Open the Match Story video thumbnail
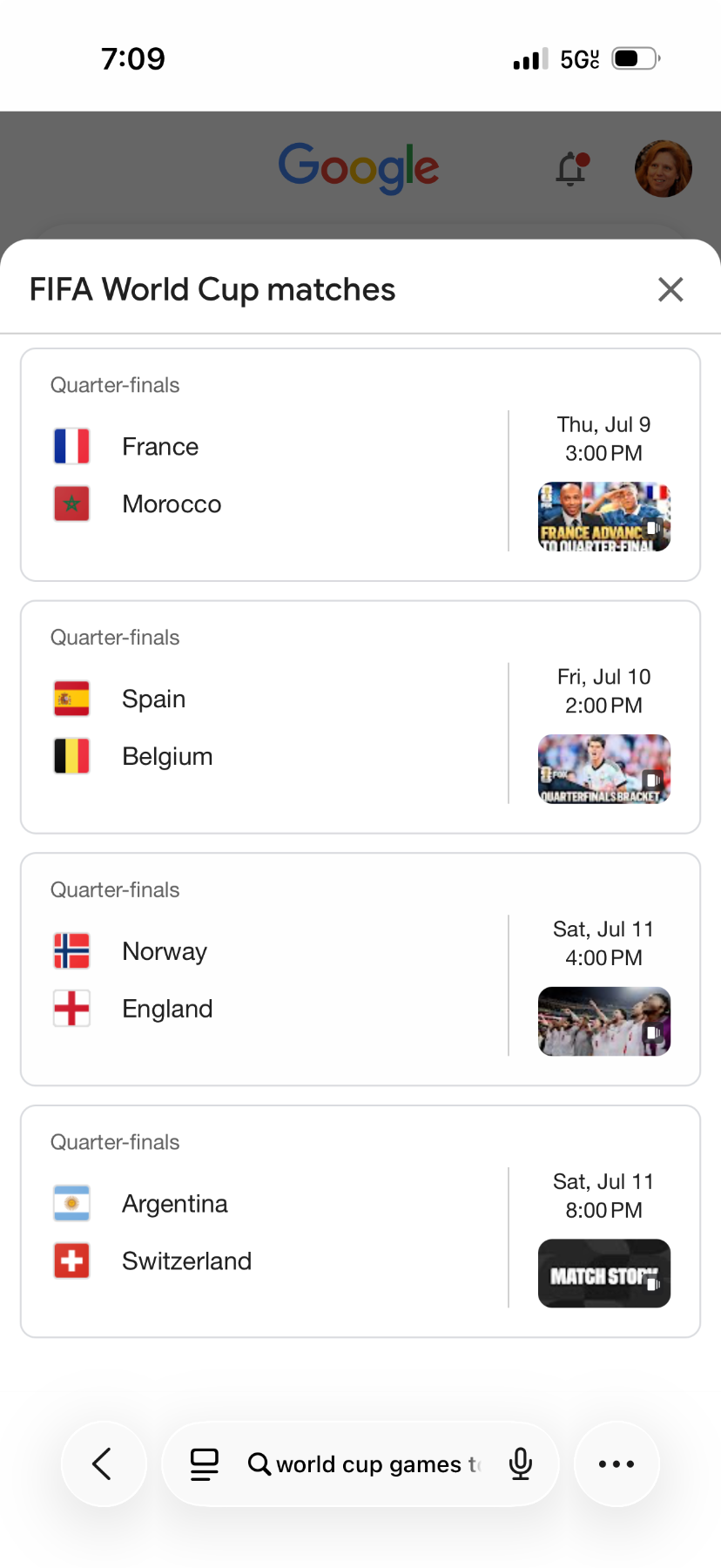Viewport: 721px width, 1568px height. coord(604,1274)
